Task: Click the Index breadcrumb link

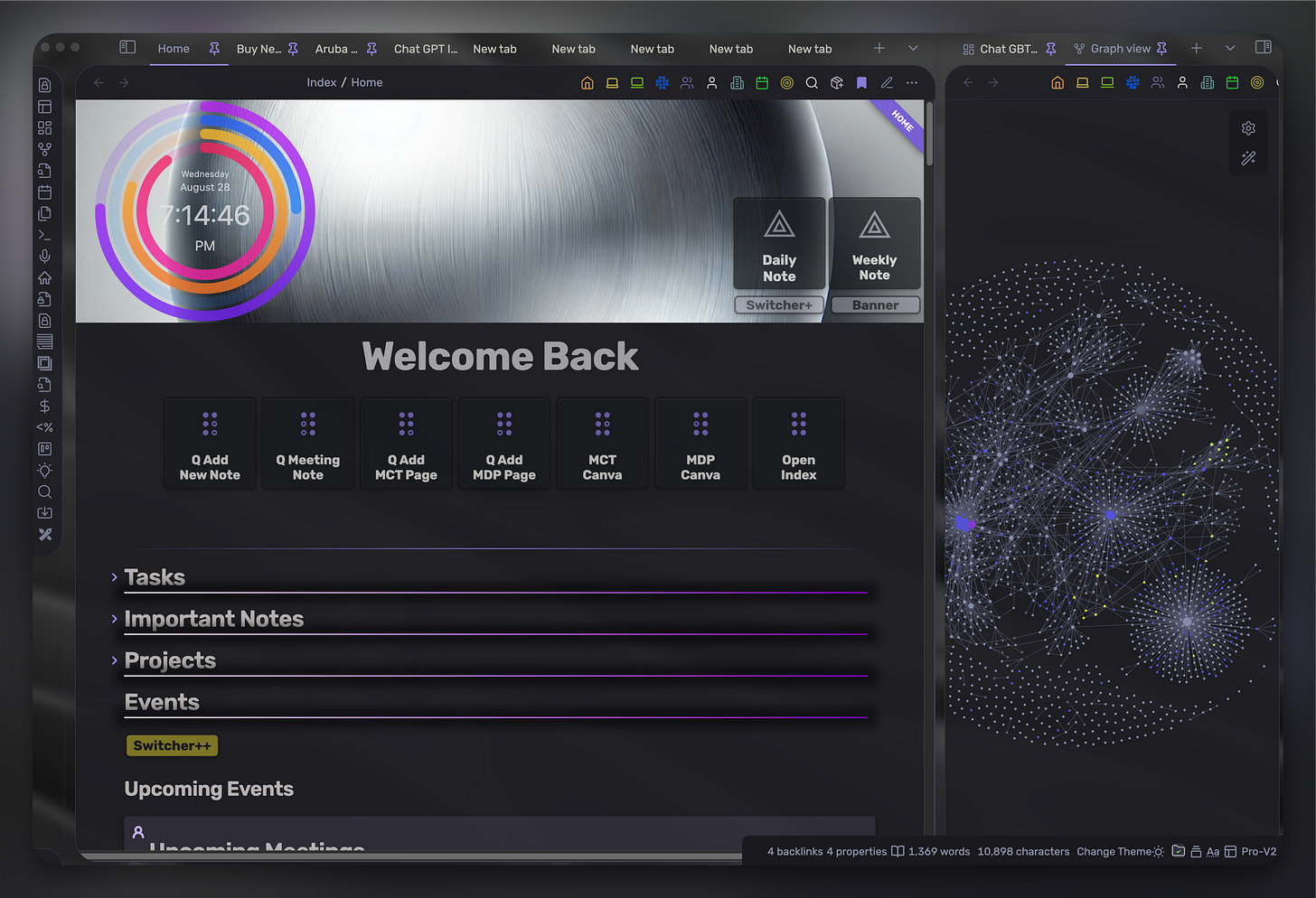Action: (321, 83)
